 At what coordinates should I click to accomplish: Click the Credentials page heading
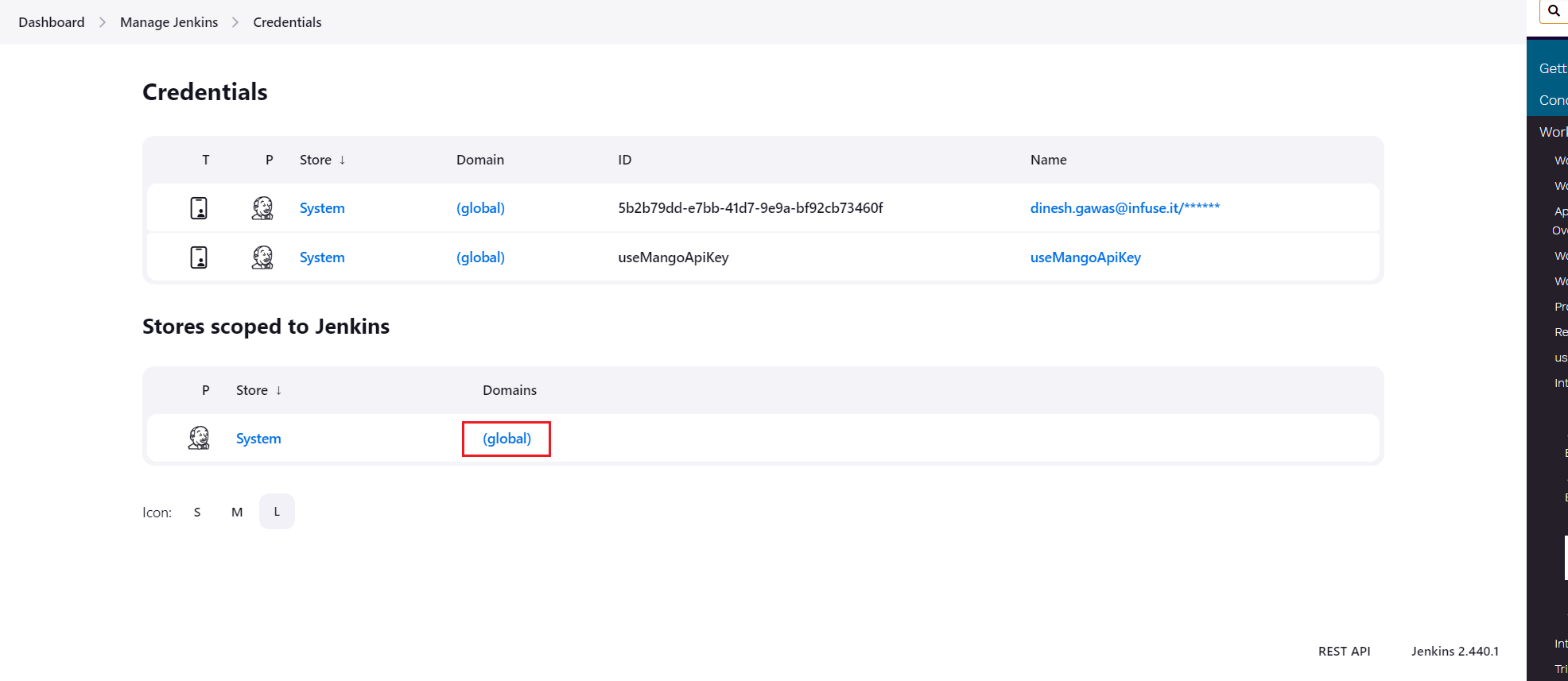point(205,92)
